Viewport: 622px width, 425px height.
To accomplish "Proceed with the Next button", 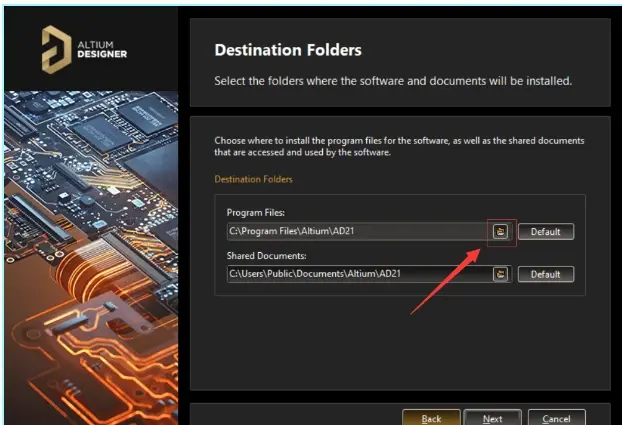I will (492, 418).
